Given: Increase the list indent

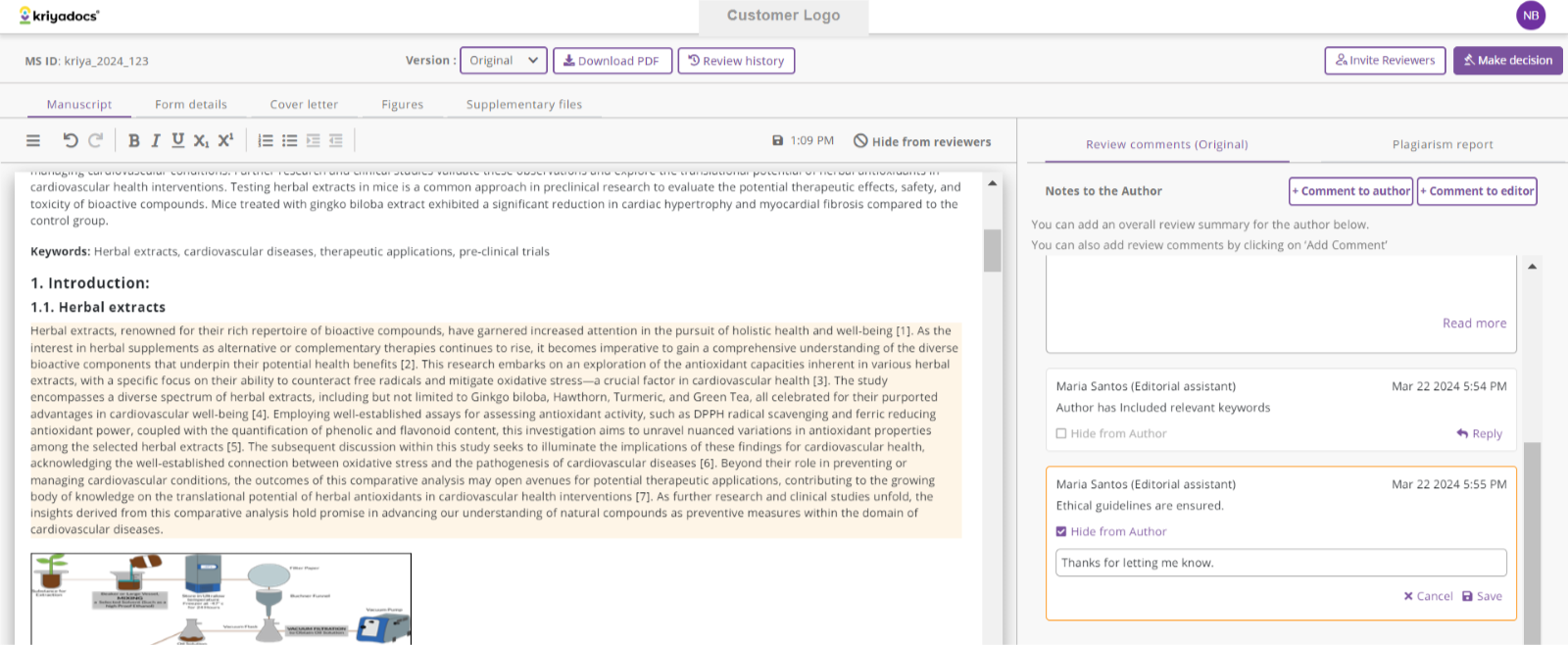Looking at the screenshot, I should click(314, 141).
